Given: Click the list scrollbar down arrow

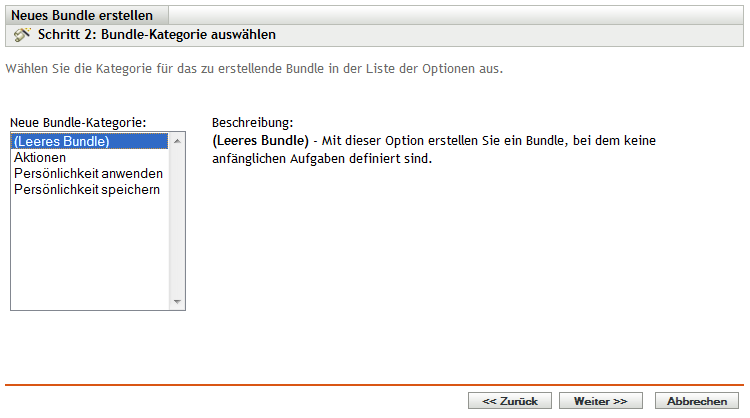Looking at the screenshot, I should click(x=179, y=302).
